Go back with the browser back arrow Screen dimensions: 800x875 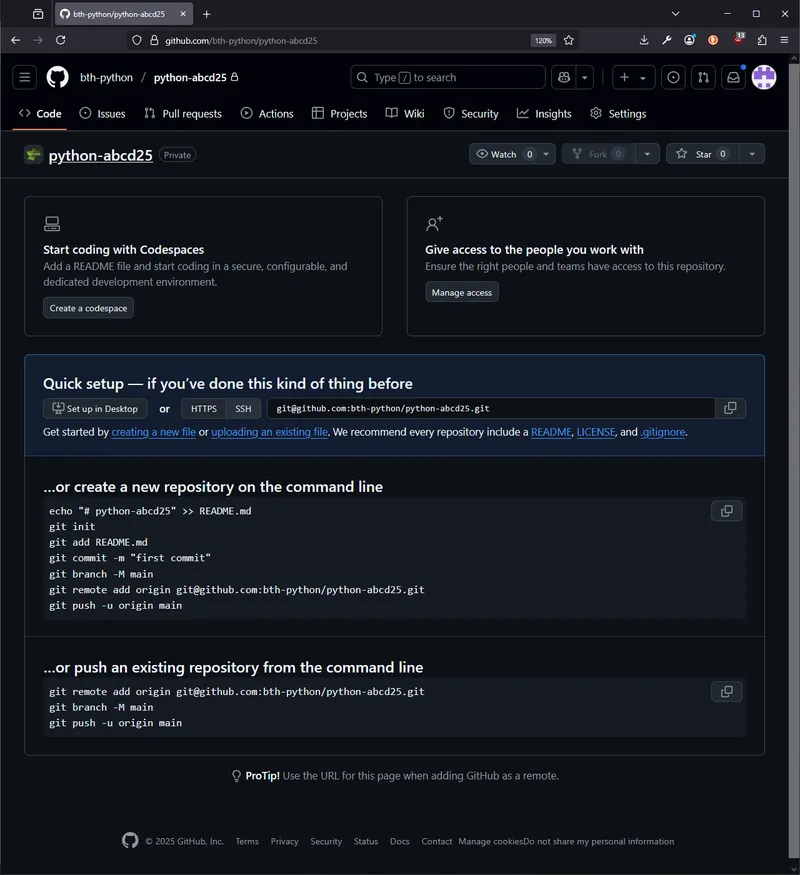16,40
